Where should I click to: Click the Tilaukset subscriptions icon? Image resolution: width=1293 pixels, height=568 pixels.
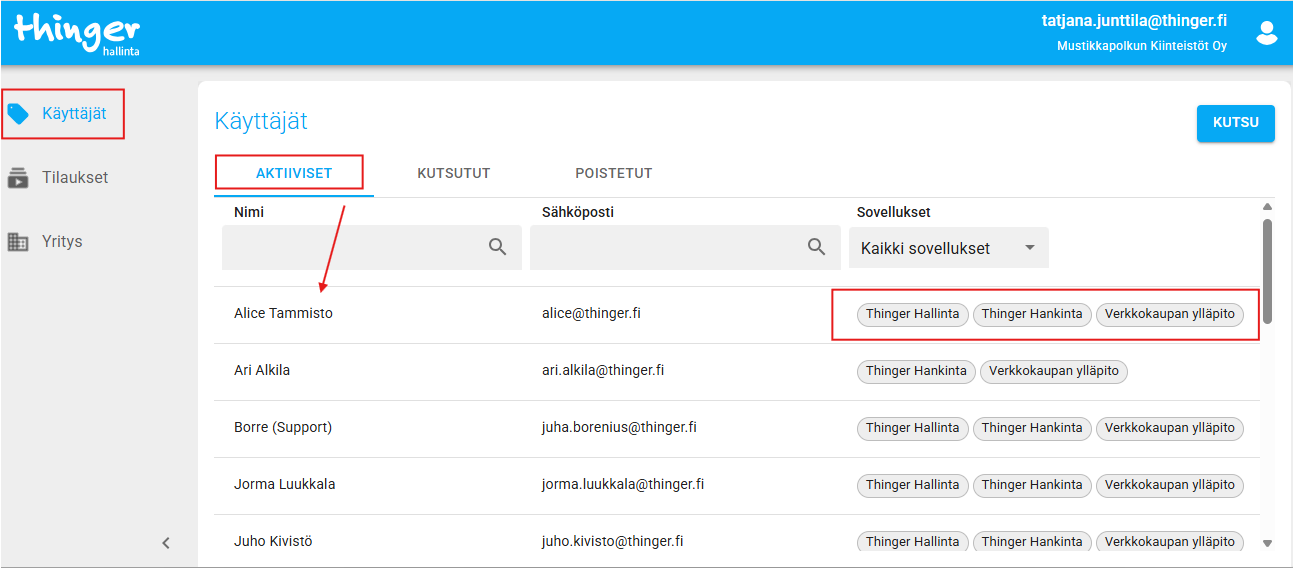[18, 178]
